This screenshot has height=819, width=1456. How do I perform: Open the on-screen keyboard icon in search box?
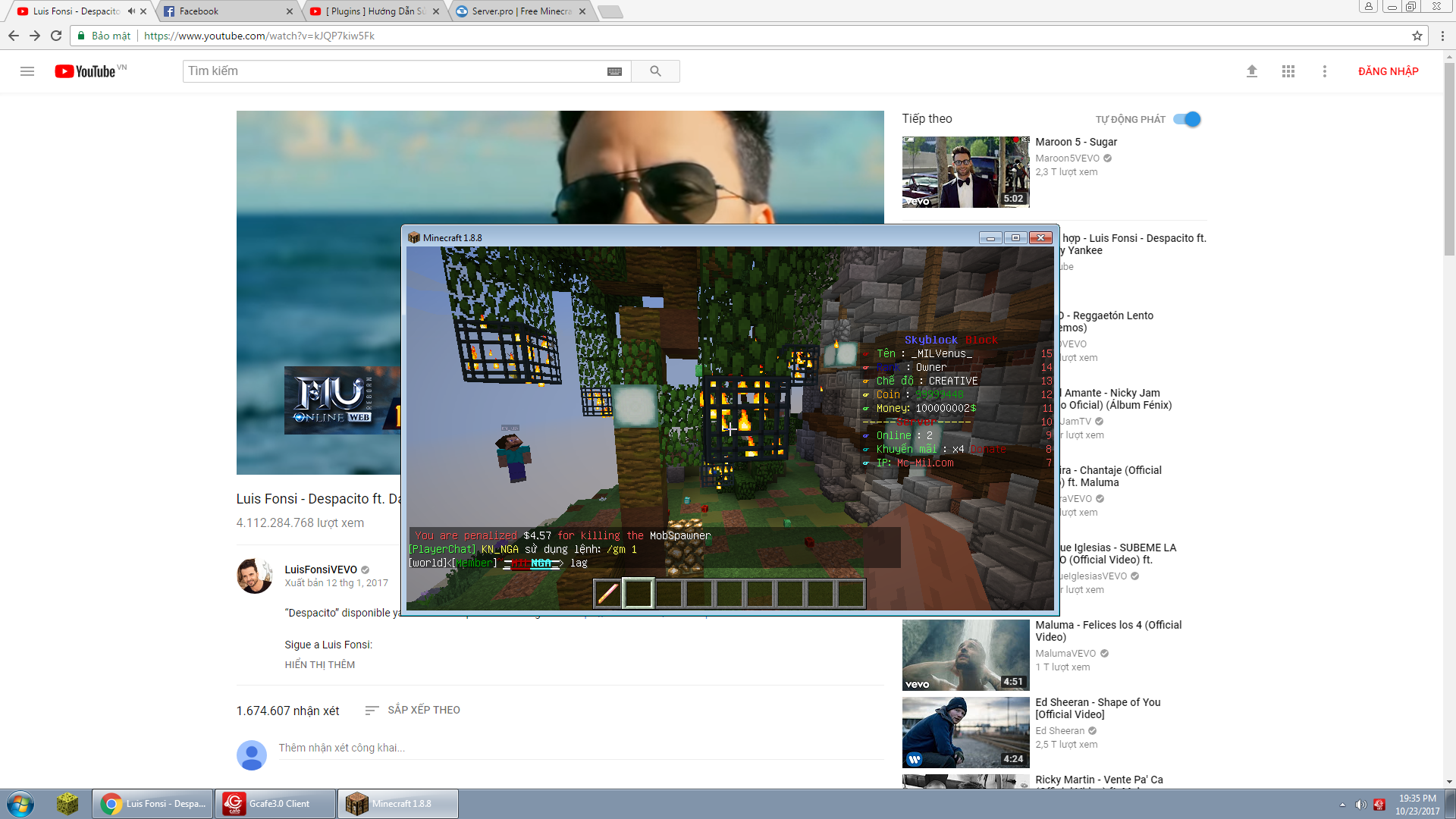tap(614, 71)
